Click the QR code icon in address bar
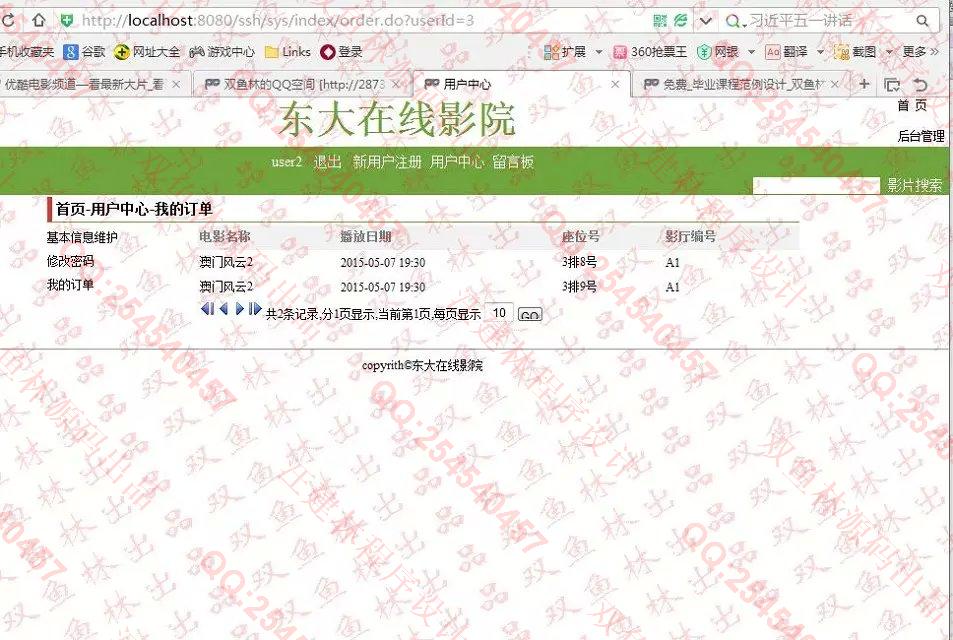 [659, 21]
